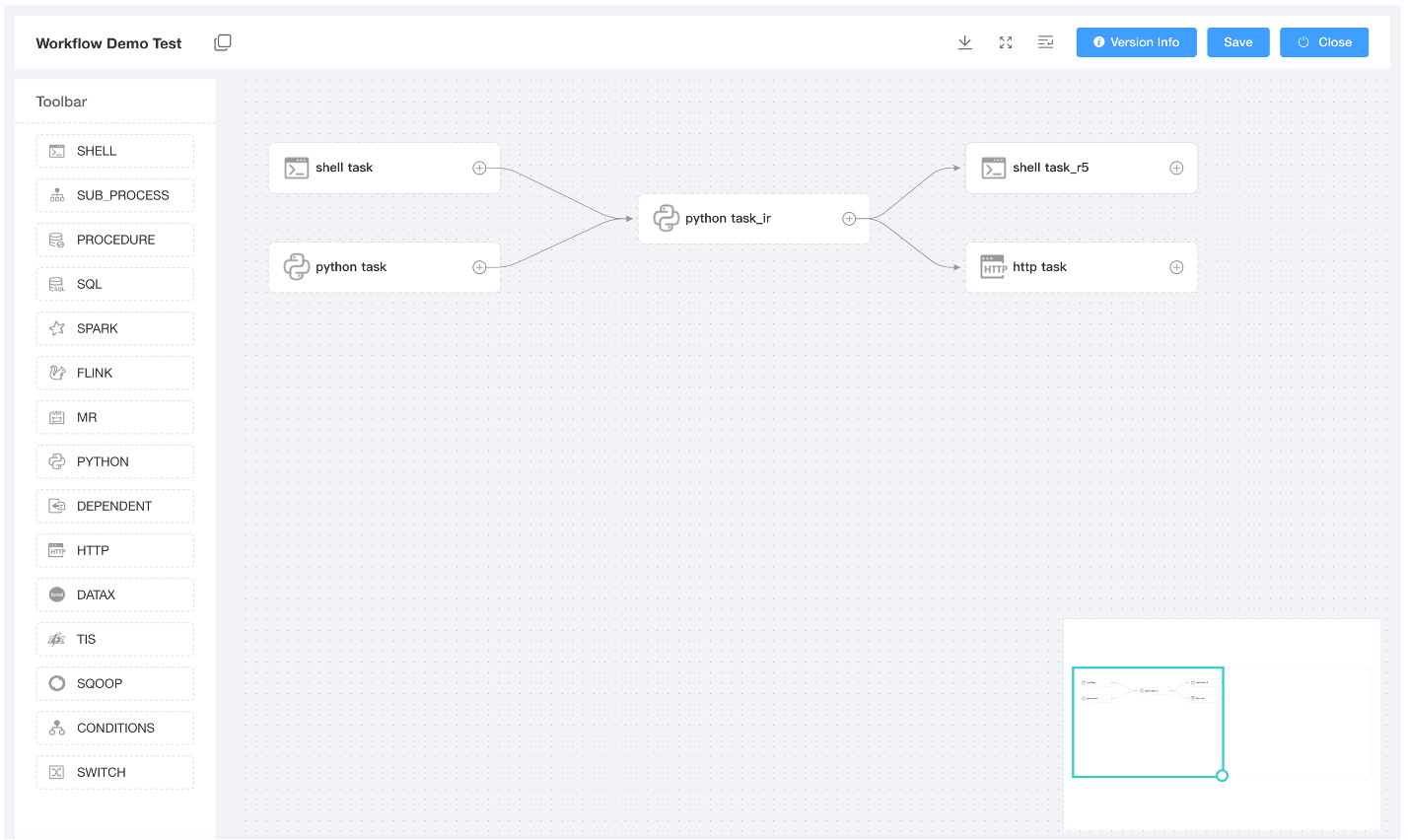Open Version Info

1136,42
